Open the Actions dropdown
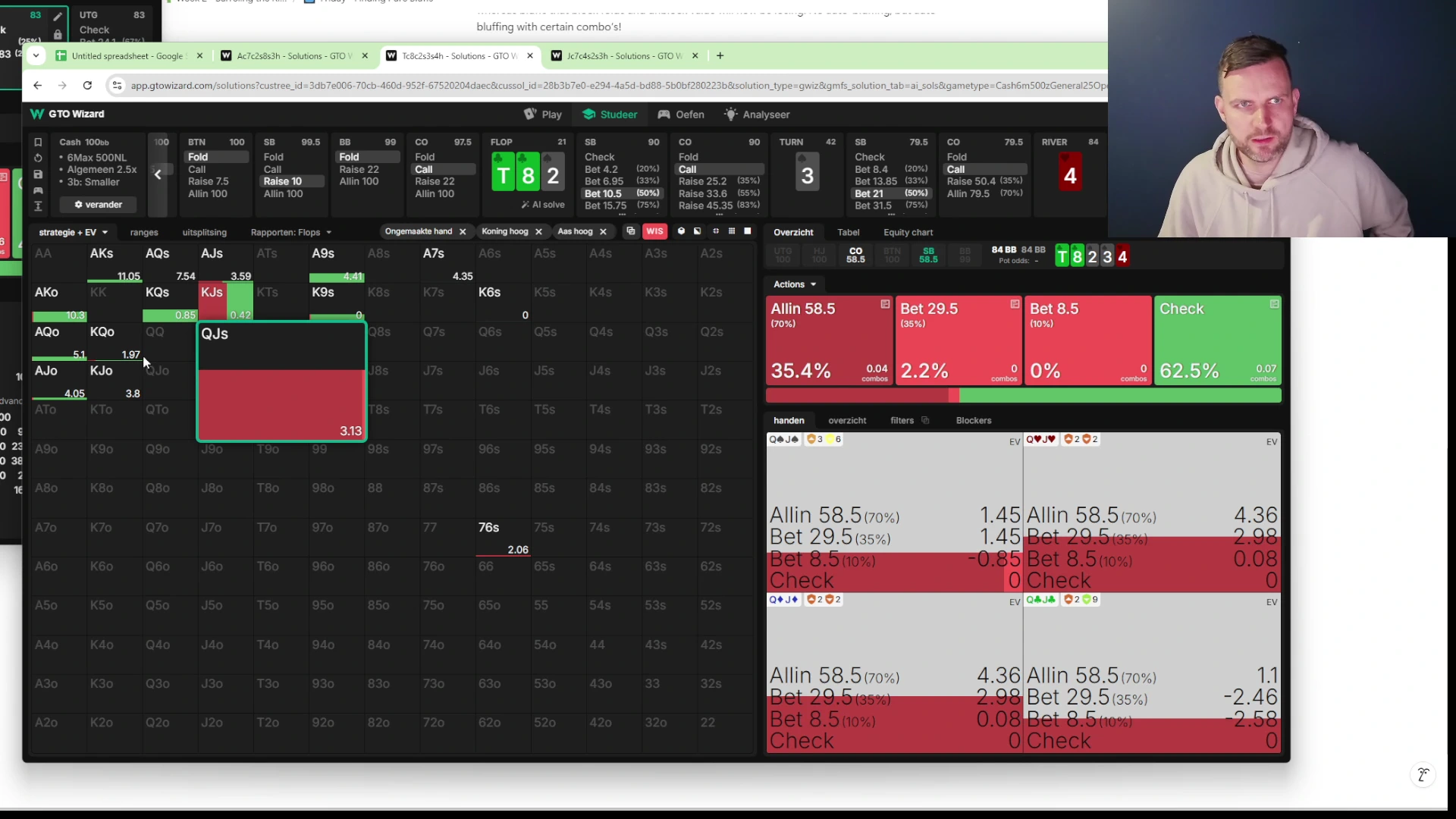1456x819 pixels. pos(795,284)
